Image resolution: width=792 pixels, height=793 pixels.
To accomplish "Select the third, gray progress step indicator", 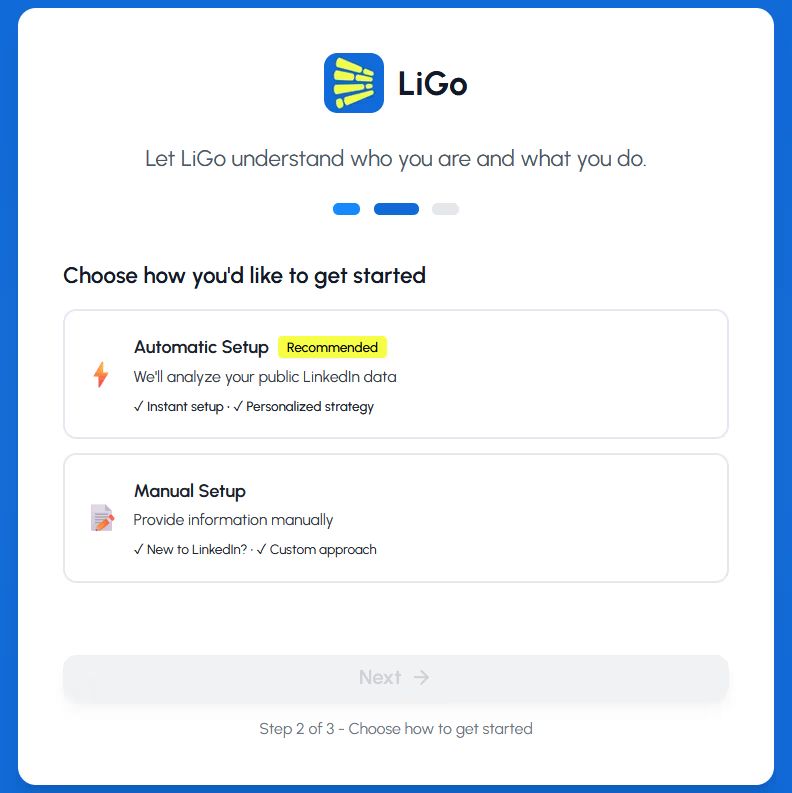I will [x=445, y=209].
